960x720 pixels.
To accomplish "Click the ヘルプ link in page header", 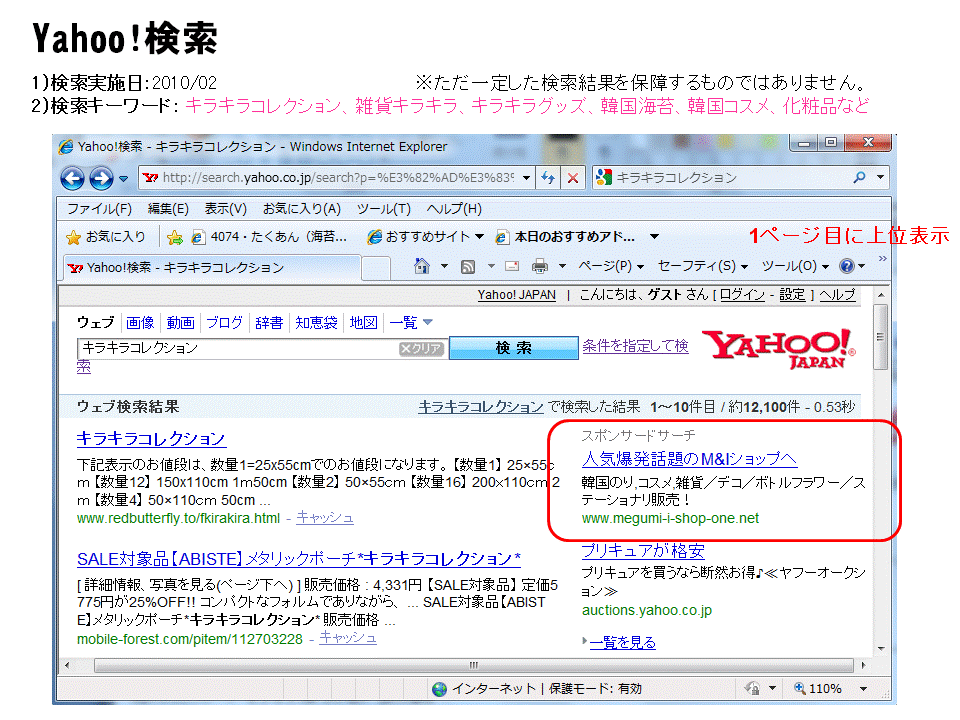I will click(x=838, y=294).
